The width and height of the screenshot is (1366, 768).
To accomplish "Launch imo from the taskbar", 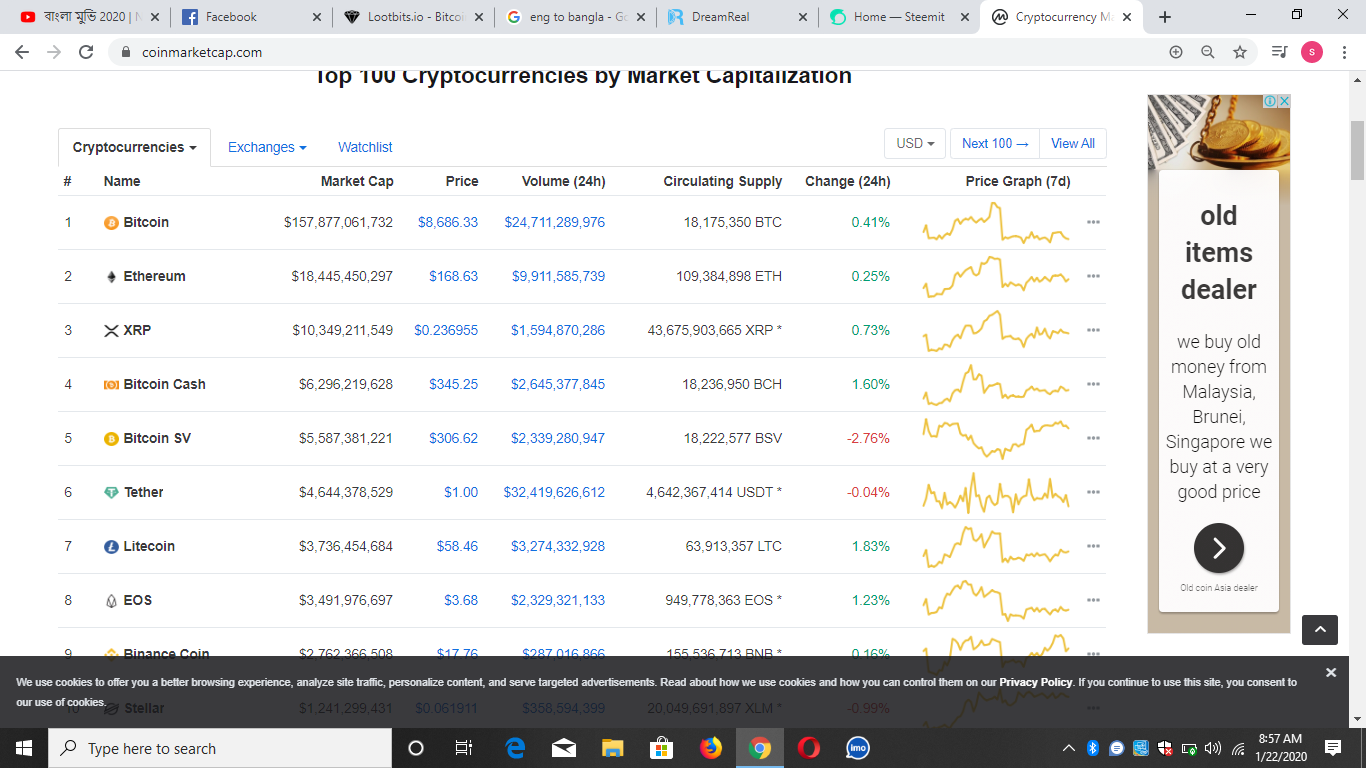I will 857,747.
